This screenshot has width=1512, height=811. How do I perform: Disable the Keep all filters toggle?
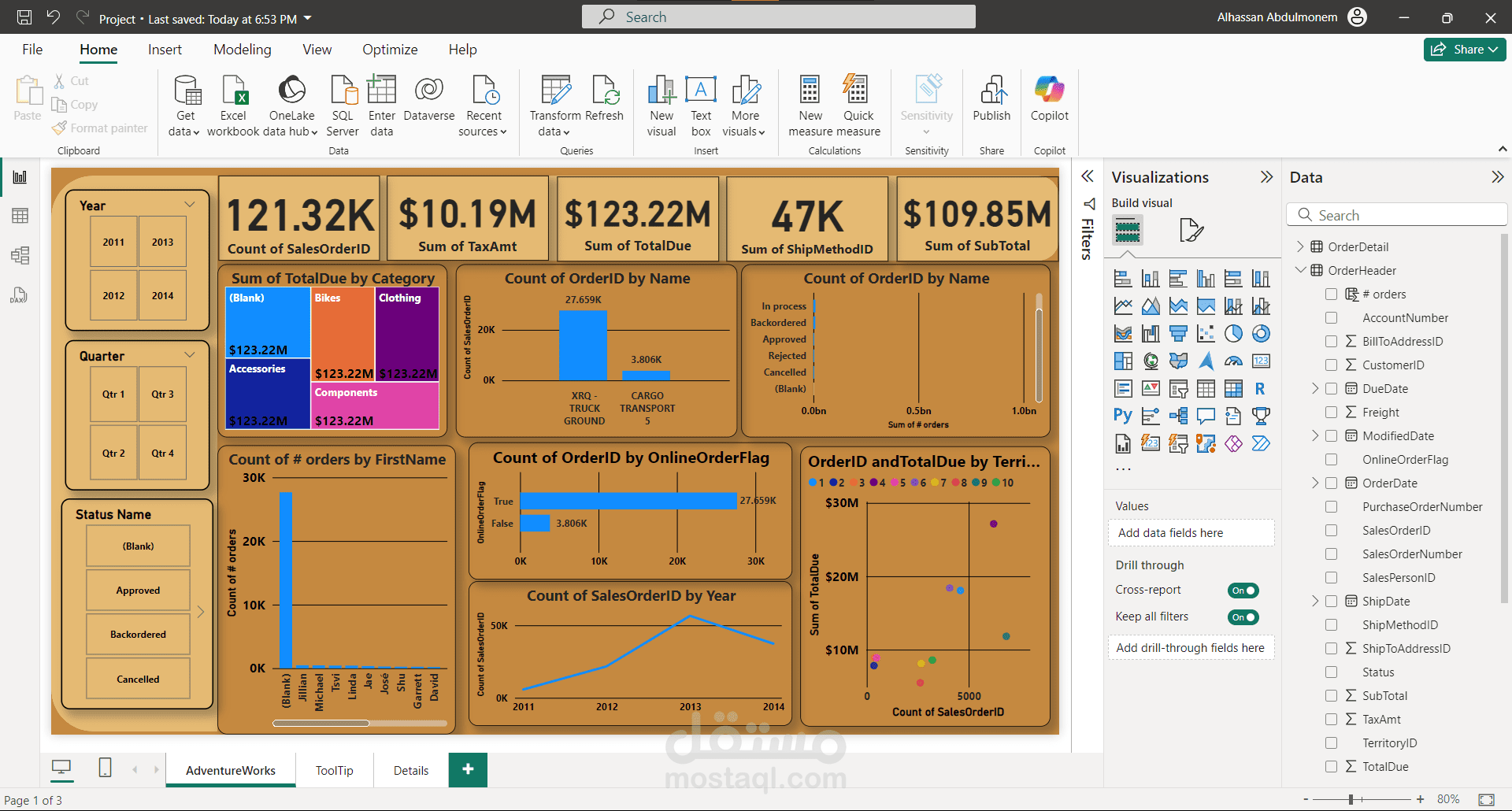1242,617
